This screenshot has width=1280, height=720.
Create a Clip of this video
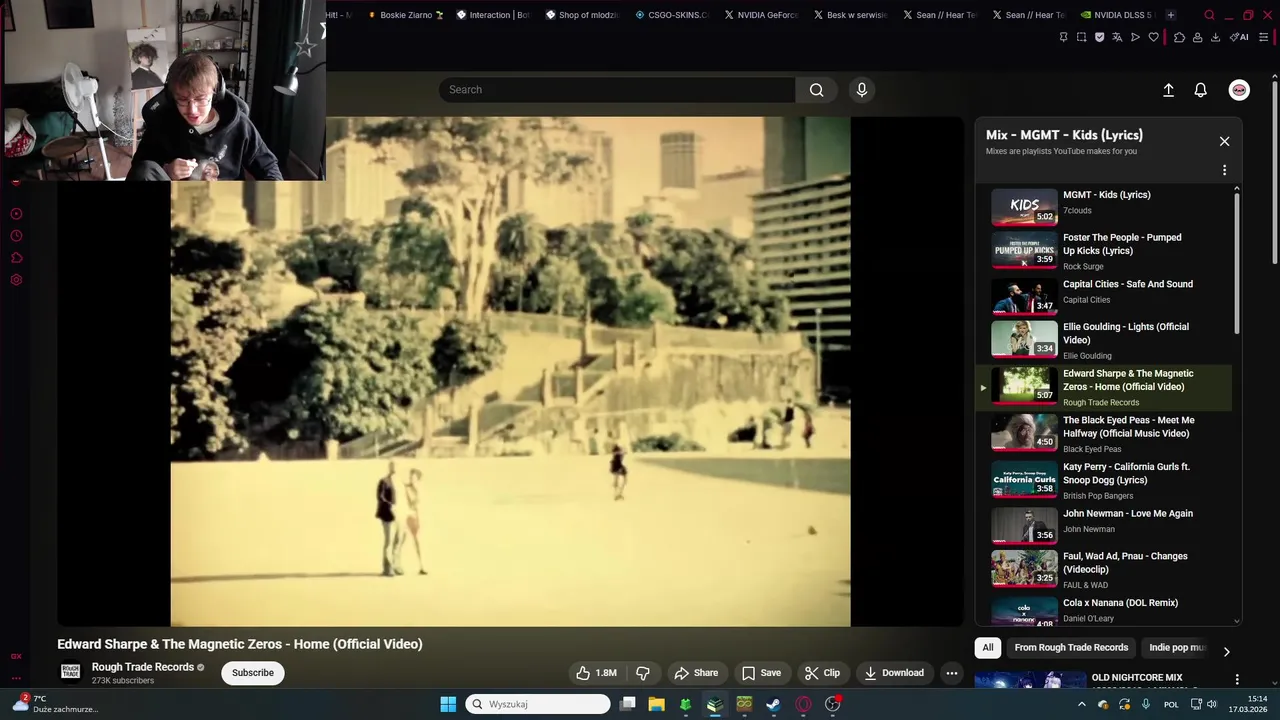(822, 673)
